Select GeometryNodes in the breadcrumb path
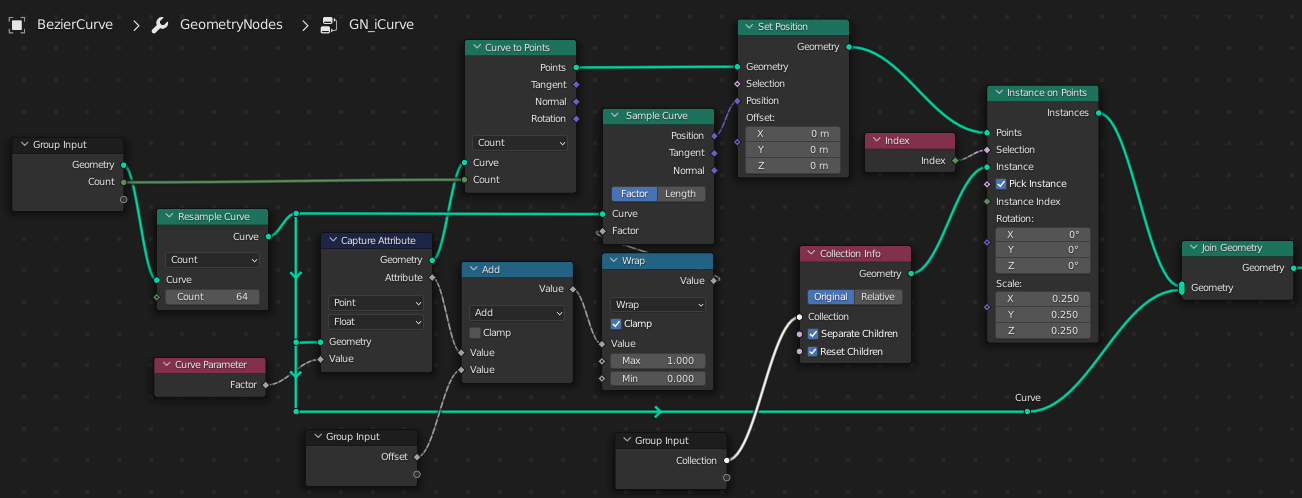This screenshot has height=498, width=1302. click(x=231, y=24)
